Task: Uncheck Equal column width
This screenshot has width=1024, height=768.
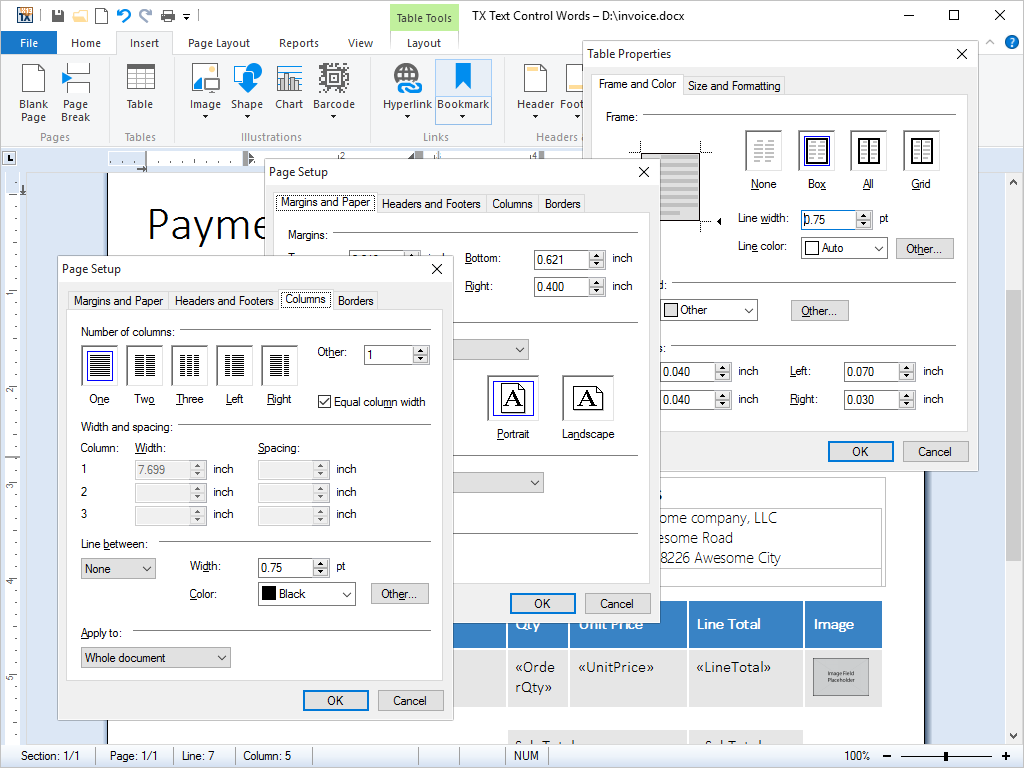Action: (324, 401)
